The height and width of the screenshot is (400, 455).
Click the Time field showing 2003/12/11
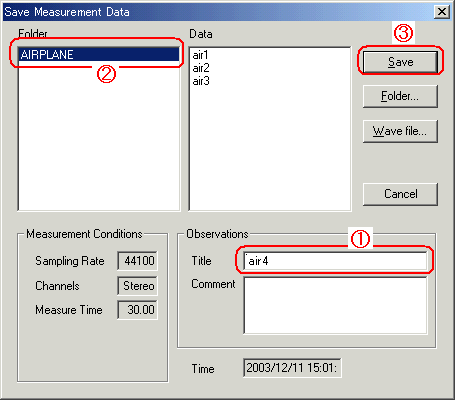pos(292,368)
